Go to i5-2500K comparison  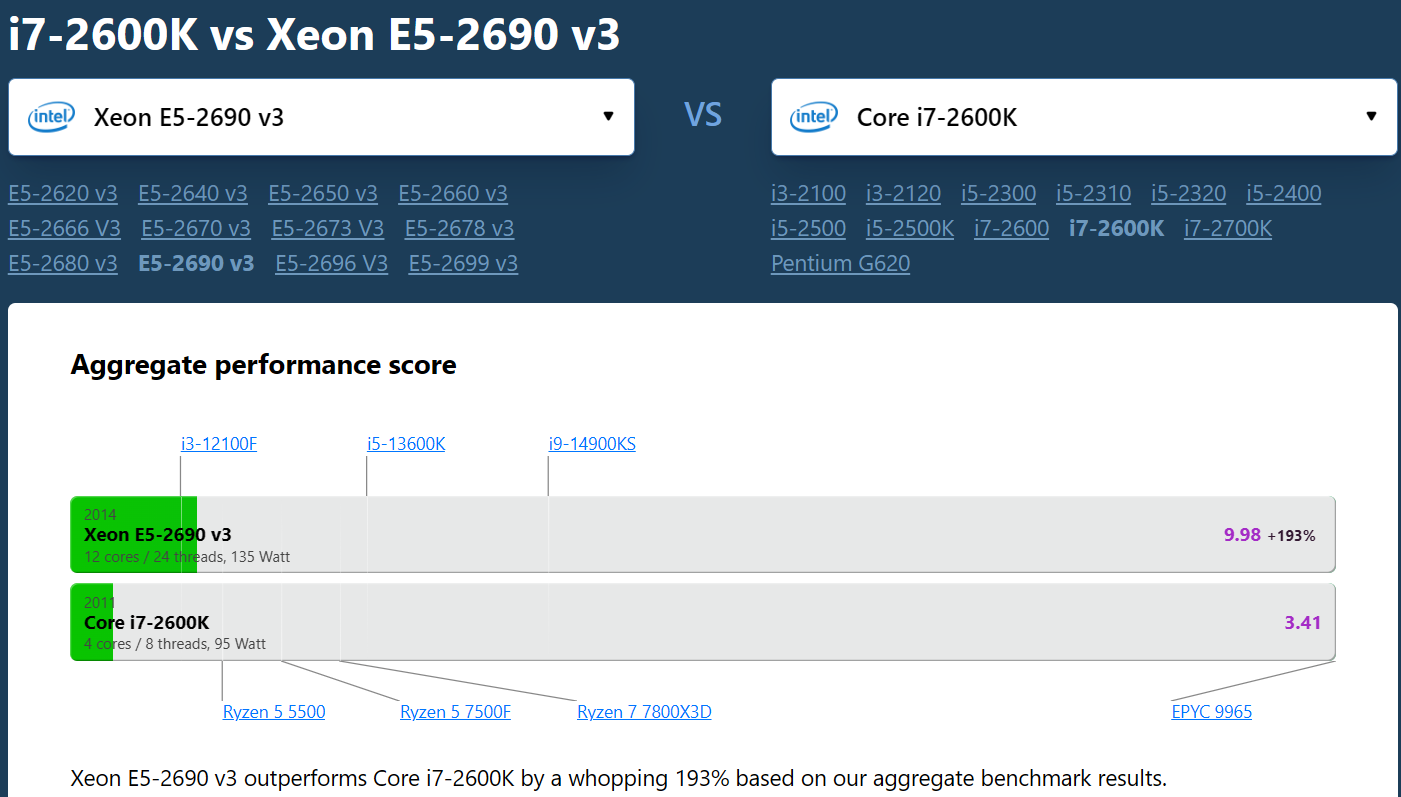[910, 229]
